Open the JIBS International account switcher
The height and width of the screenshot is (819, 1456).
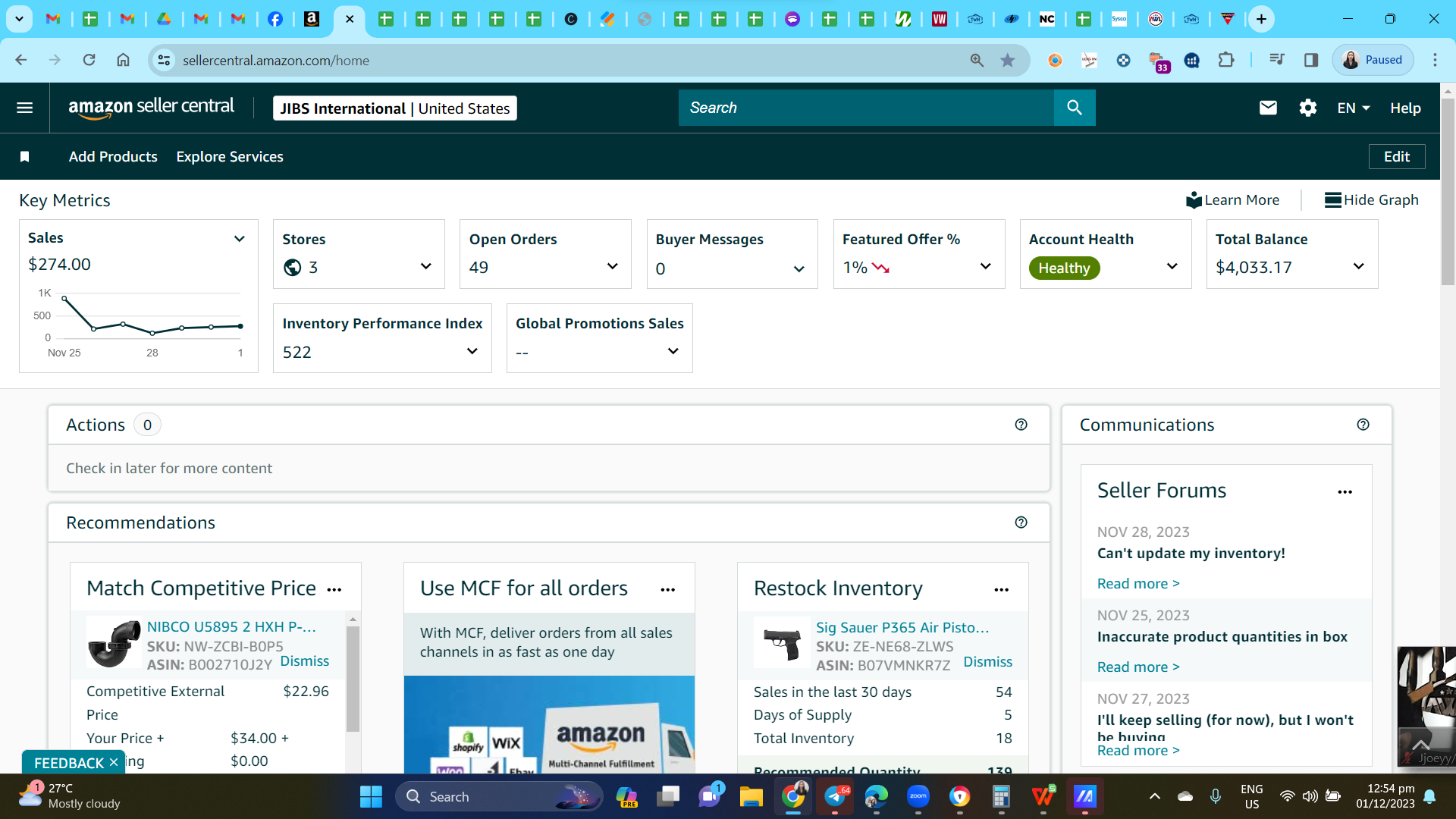(395, 108)
